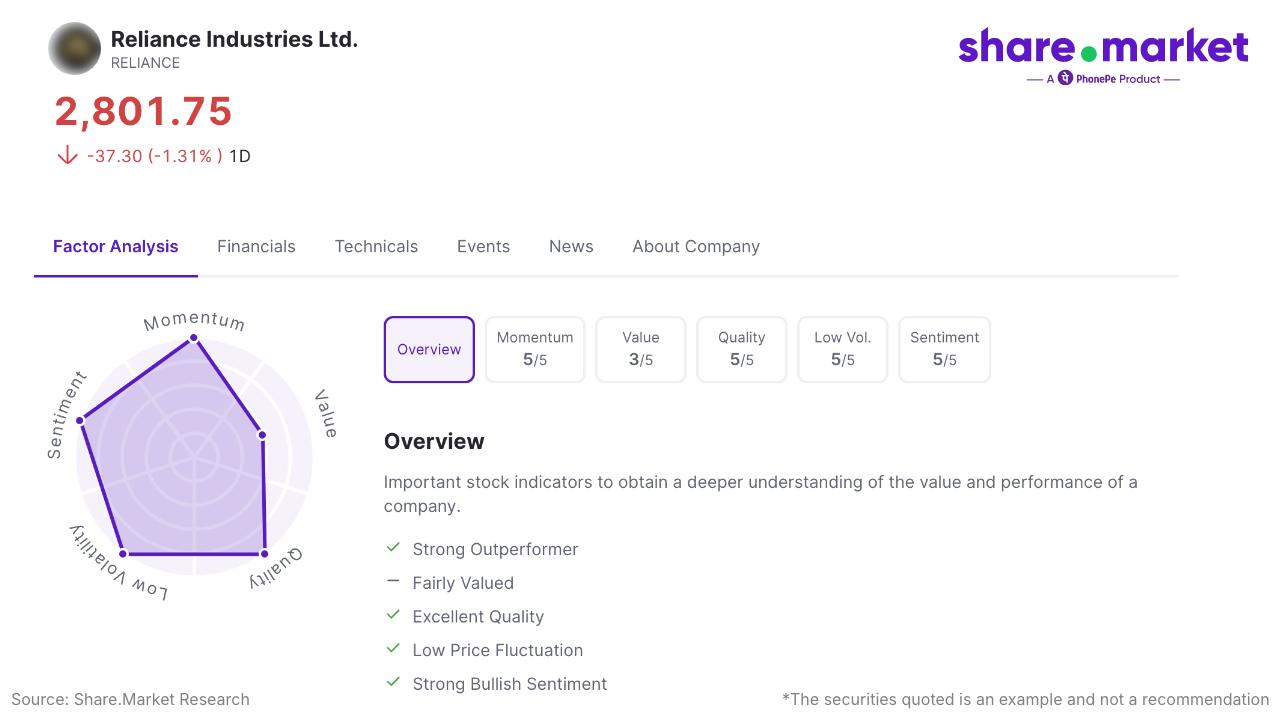This screenshot has width=1280, height=720.
Task: Open the Quality 5/5 factor card
Action: (x=741, y=350)
